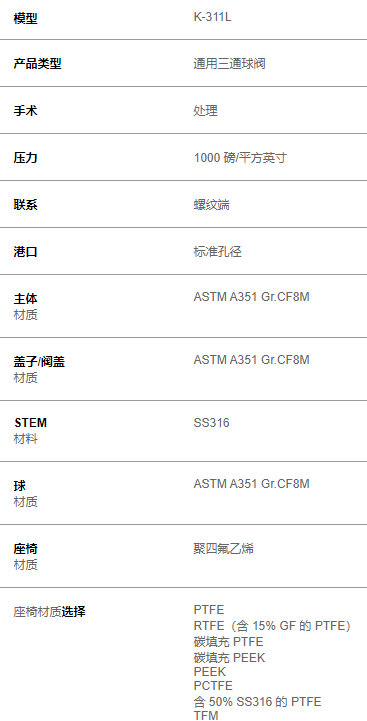Image resolution: width=367 pixels, height=721 pixels.
Task: Click the 座椅材质选择 heading
Action: pos(49,612)
